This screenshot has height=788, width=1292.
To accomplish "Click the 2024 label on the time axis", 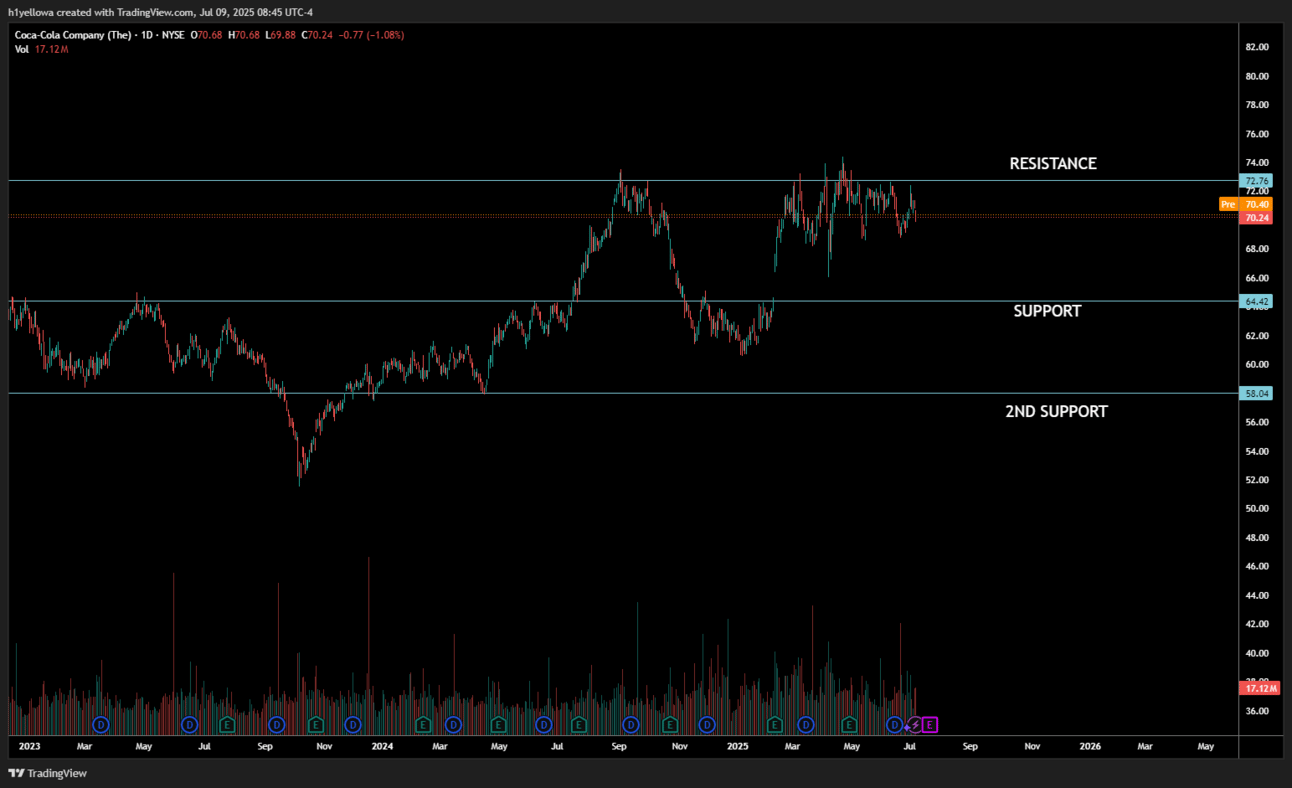I will pyautogui.click(x=382, y=746).
